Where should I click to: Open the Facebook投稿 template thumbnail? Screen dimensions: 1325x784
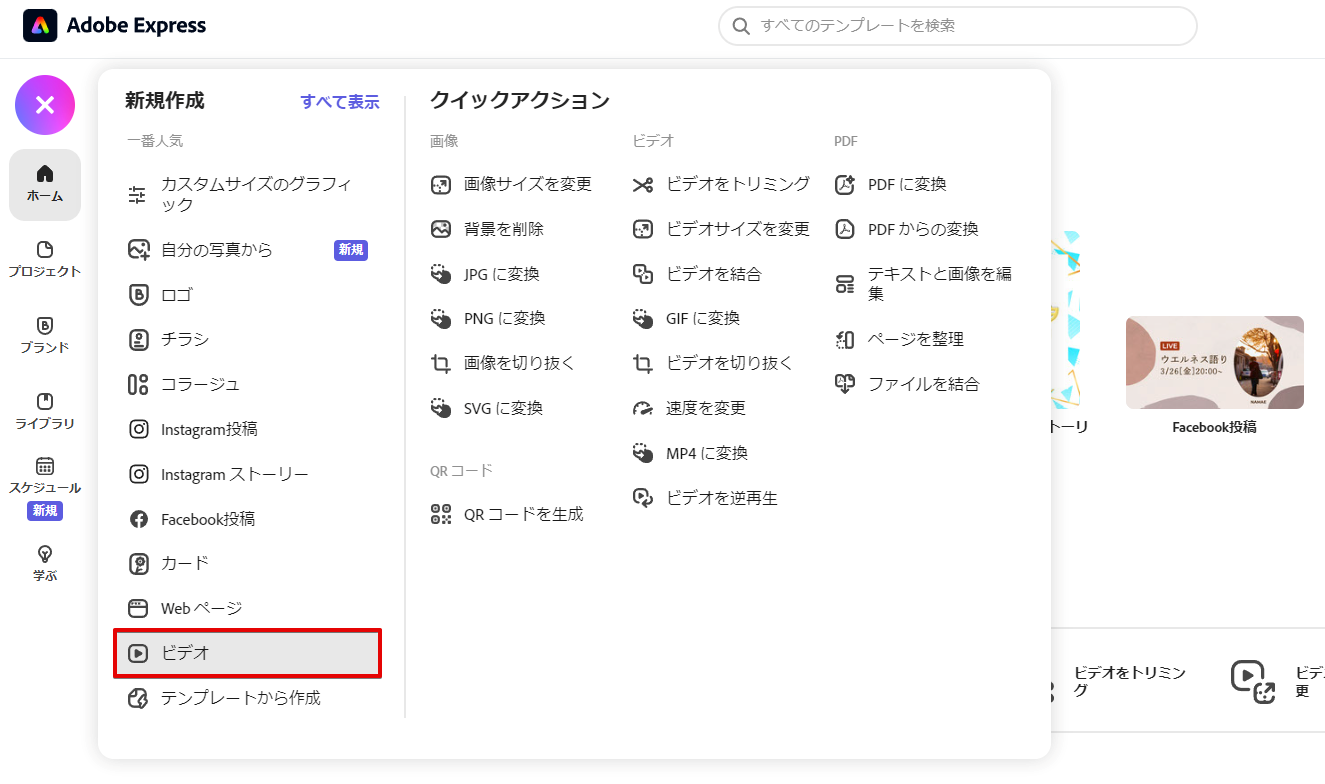point(1214,363)
